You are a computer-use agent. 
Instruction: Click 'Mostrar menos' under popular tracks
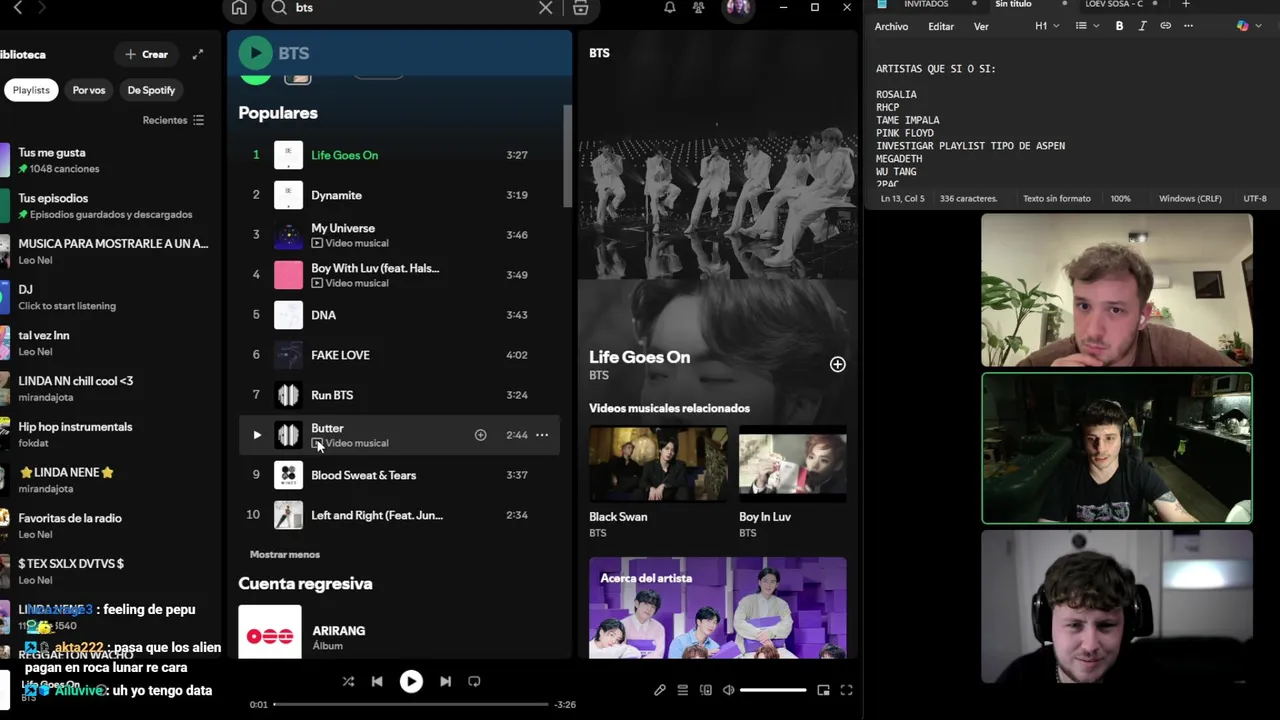(285, 554)
